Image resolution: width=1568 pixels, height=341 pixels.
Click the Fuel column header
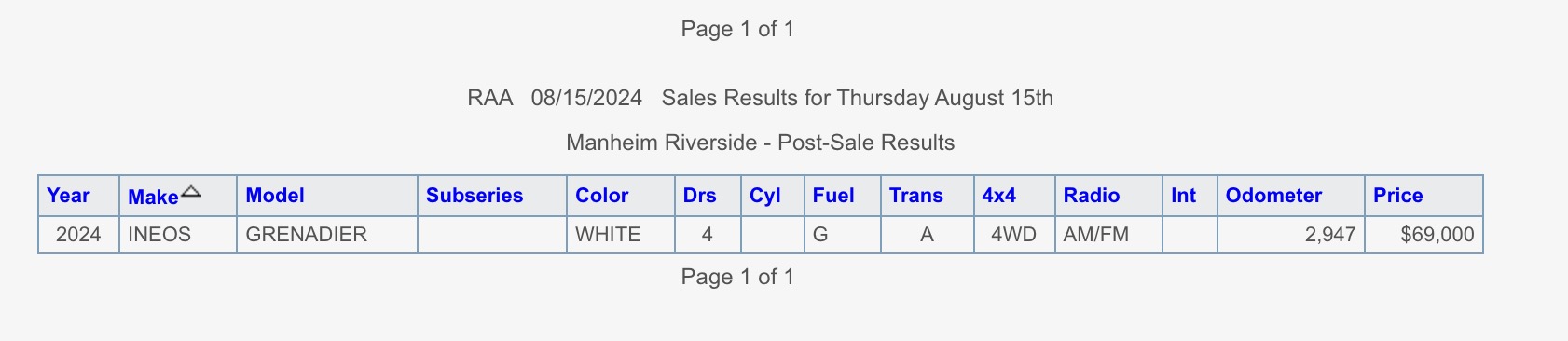[833, 196]
